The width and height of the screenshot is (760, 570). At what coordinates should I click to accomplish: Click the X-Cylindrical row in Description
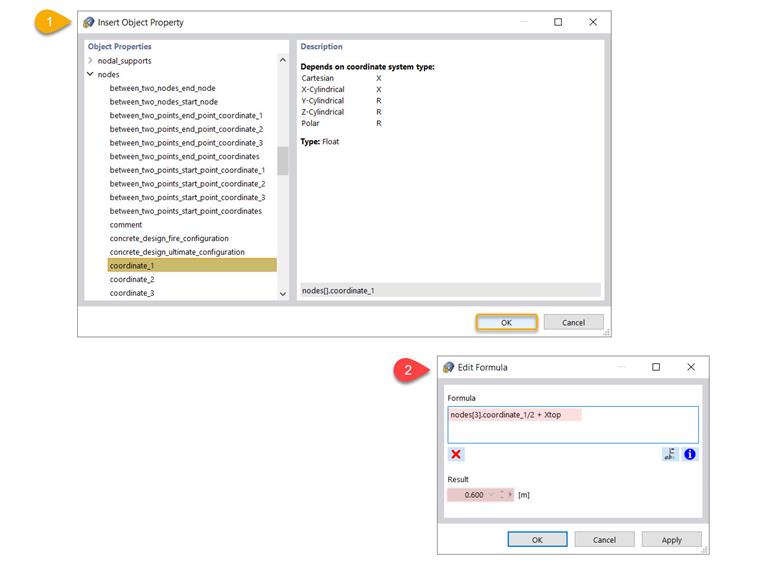point(341,89)
